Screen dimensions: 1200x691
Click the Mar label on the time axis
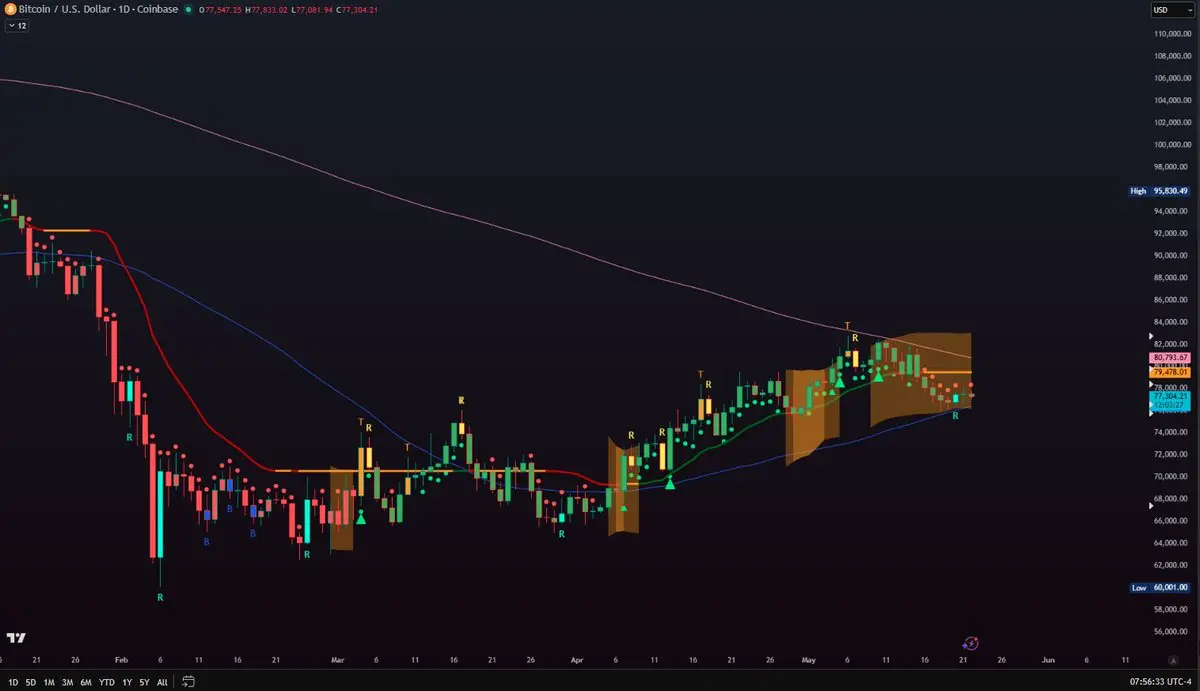(337, 661)
